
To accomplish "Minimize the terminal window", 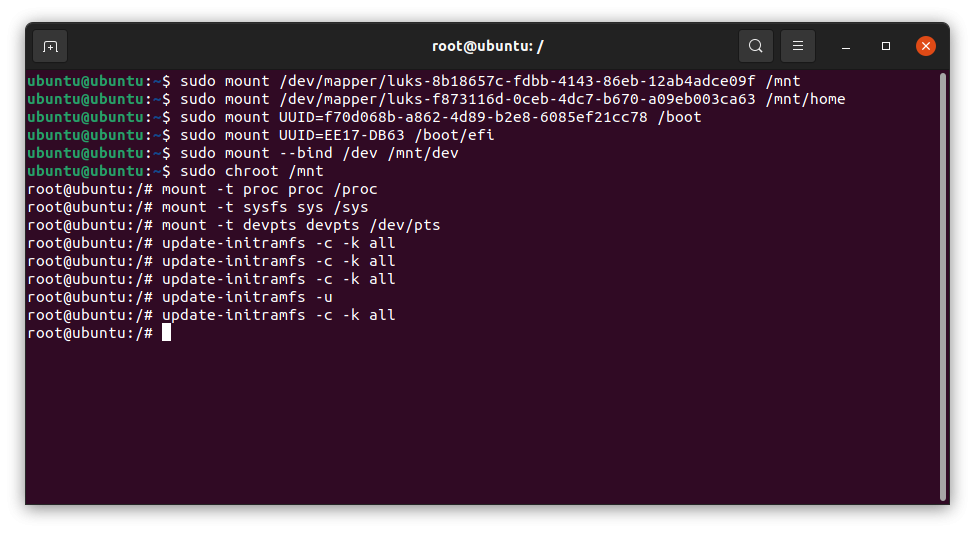I will [846, 47].
